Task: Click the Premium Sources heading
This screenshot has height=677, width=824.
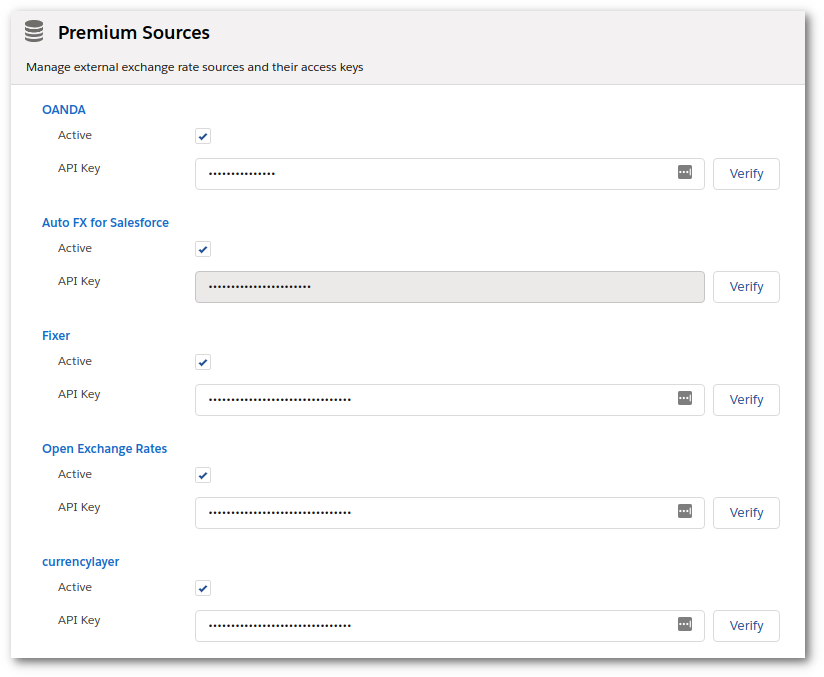Action: pyautogui.click(x=133, y=33)
